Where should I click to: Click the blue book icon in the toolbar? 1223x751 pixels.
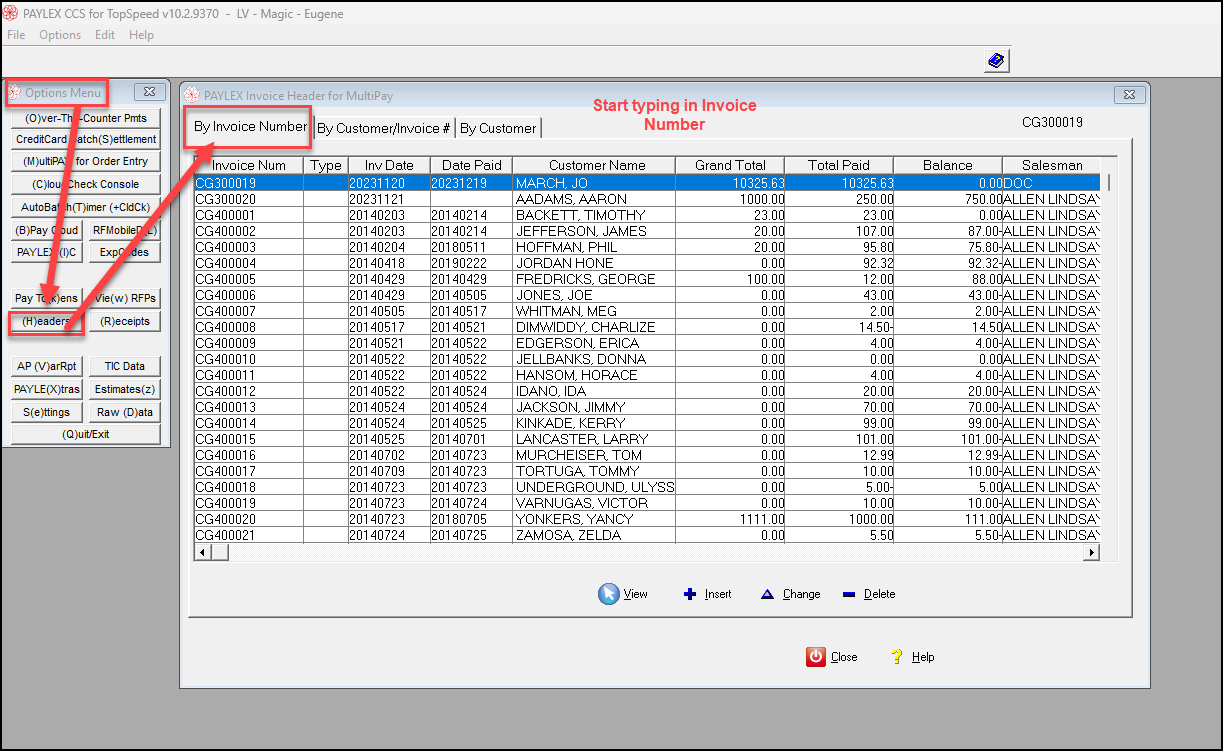tap(996, 61)
